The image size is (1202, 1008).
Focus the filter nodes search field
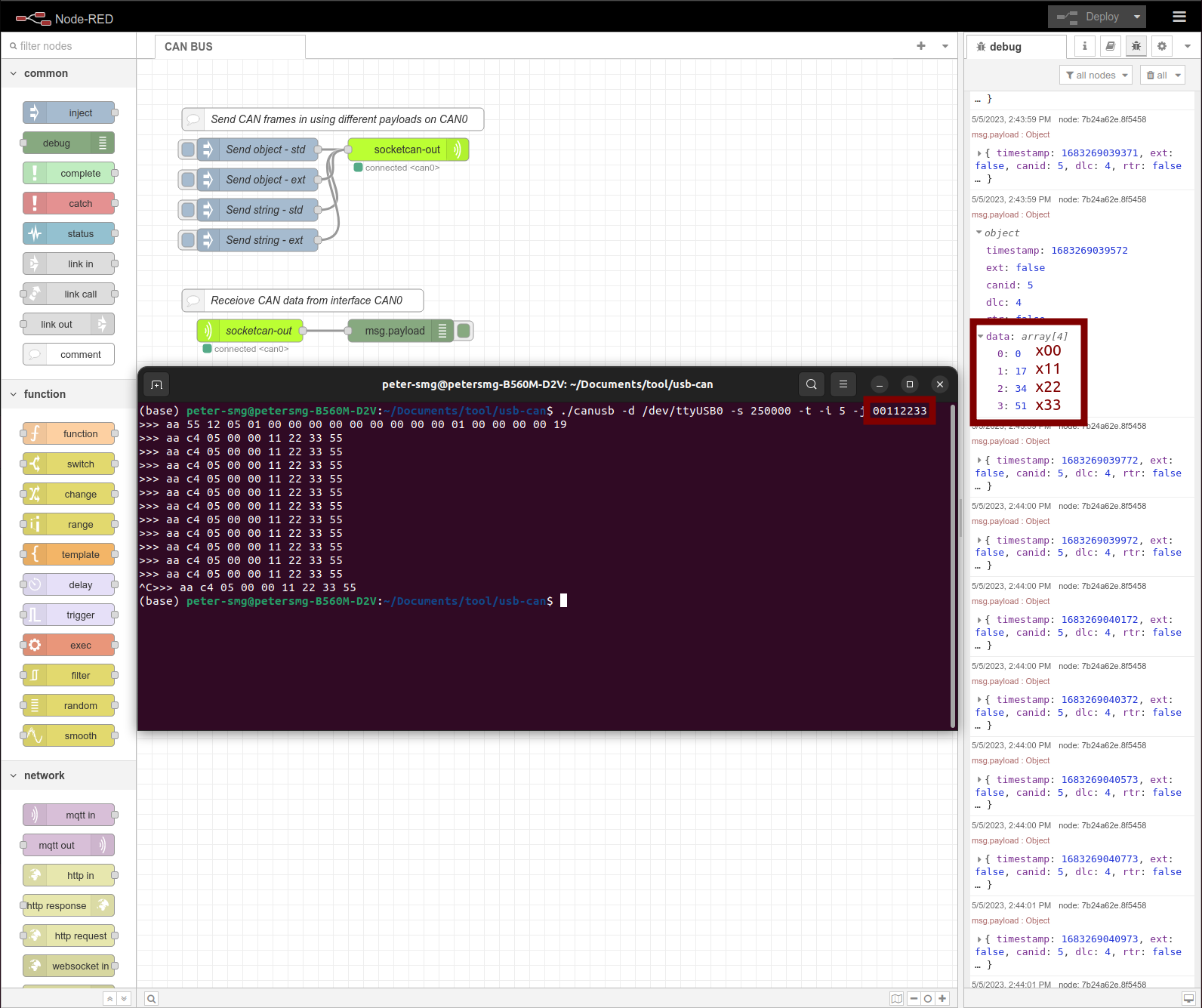[x=69, y=46]
